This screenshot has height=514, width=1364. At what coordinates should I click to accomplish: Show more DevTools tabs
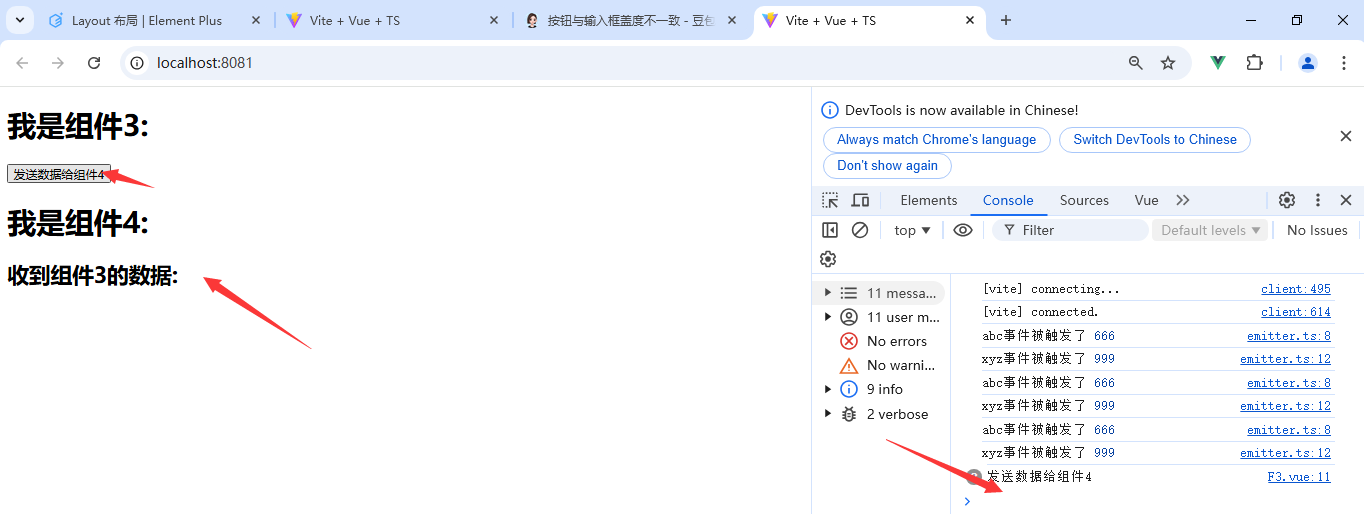[x=1183, y=200]
